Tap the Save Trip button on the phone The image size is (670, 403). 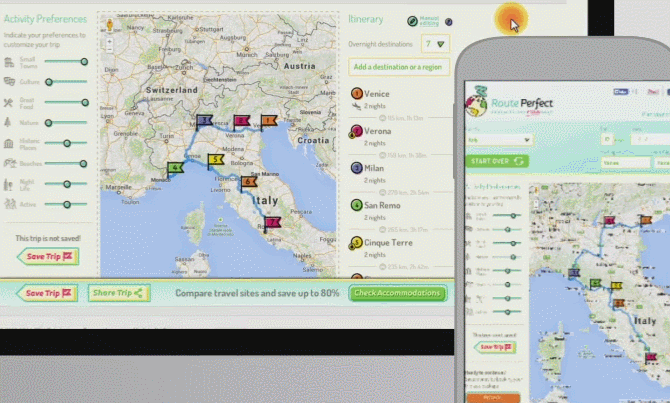click(495, 347)
